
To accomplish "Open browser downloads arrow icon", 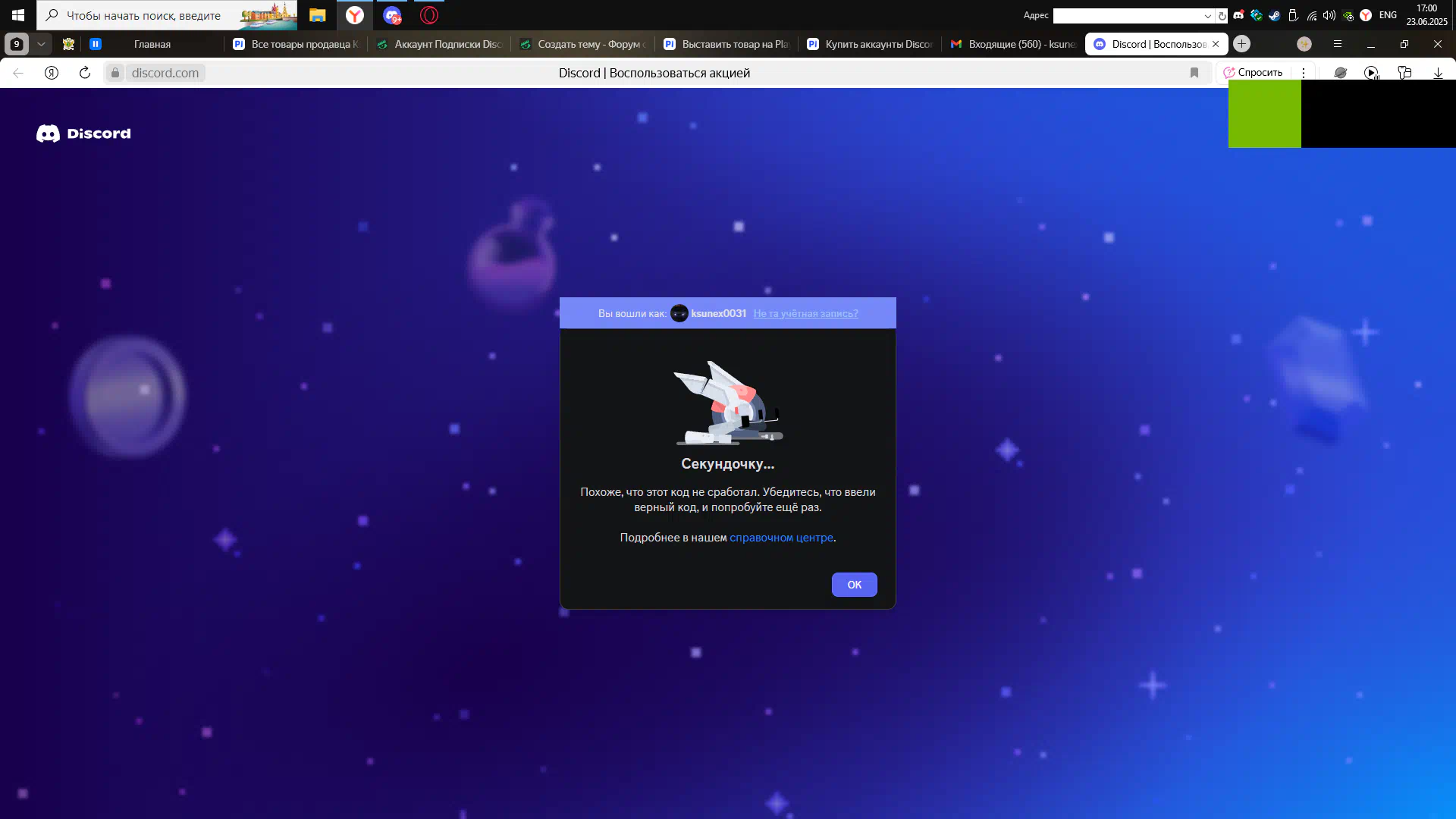I will pyautogui.click(x=1438, y=73).
